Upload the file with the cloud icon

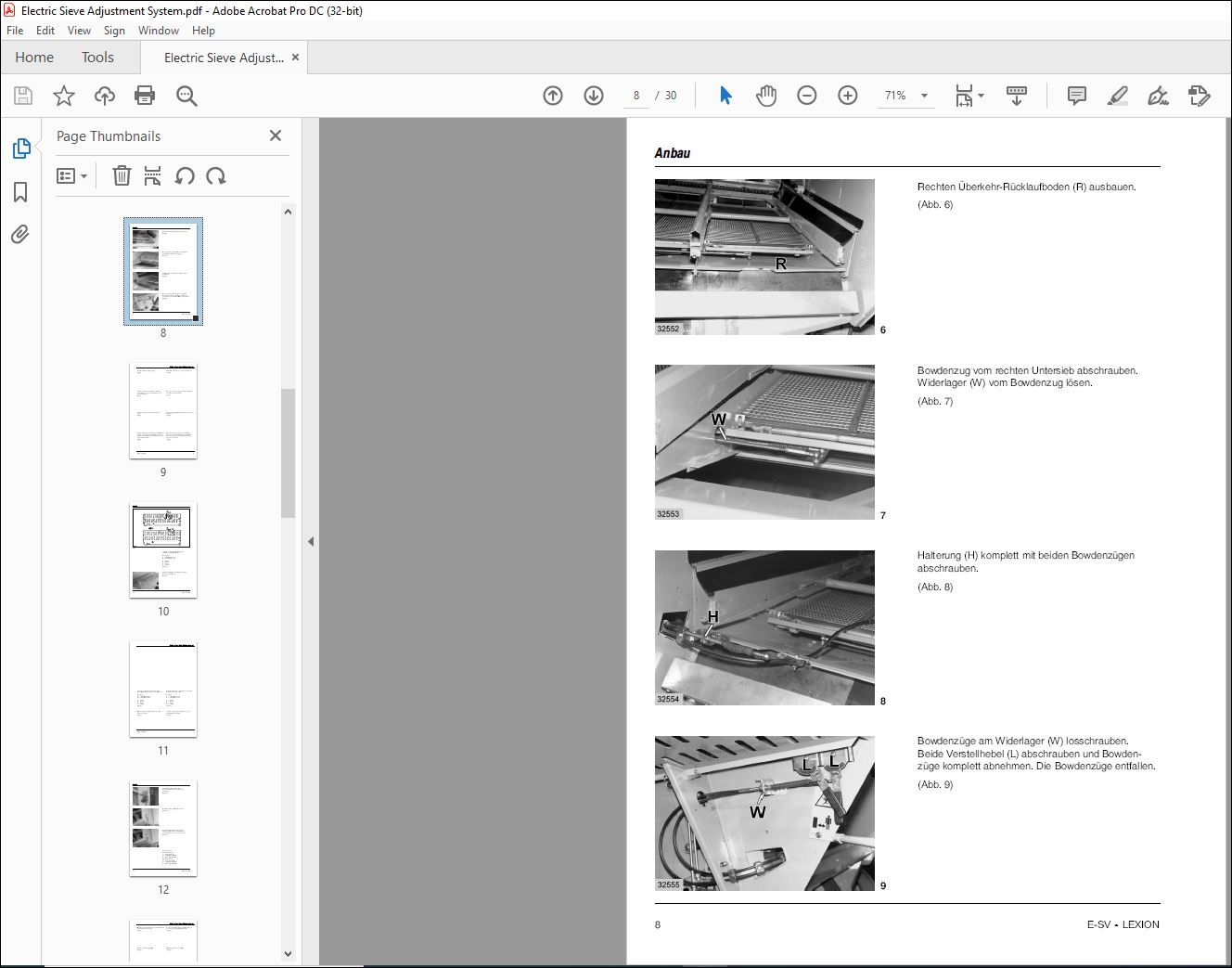point(105,96)
